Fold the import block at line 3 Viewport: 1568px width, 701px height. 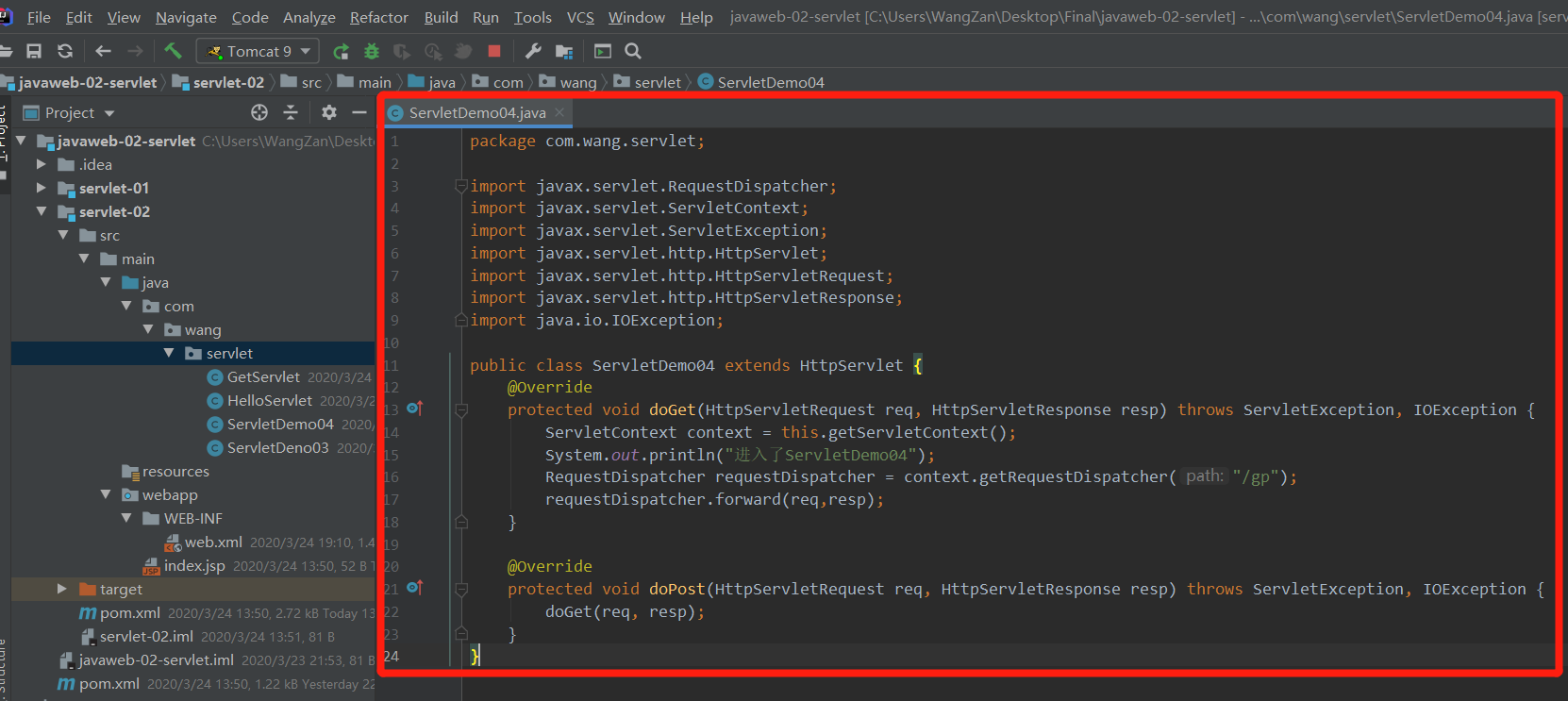point(461,186)
